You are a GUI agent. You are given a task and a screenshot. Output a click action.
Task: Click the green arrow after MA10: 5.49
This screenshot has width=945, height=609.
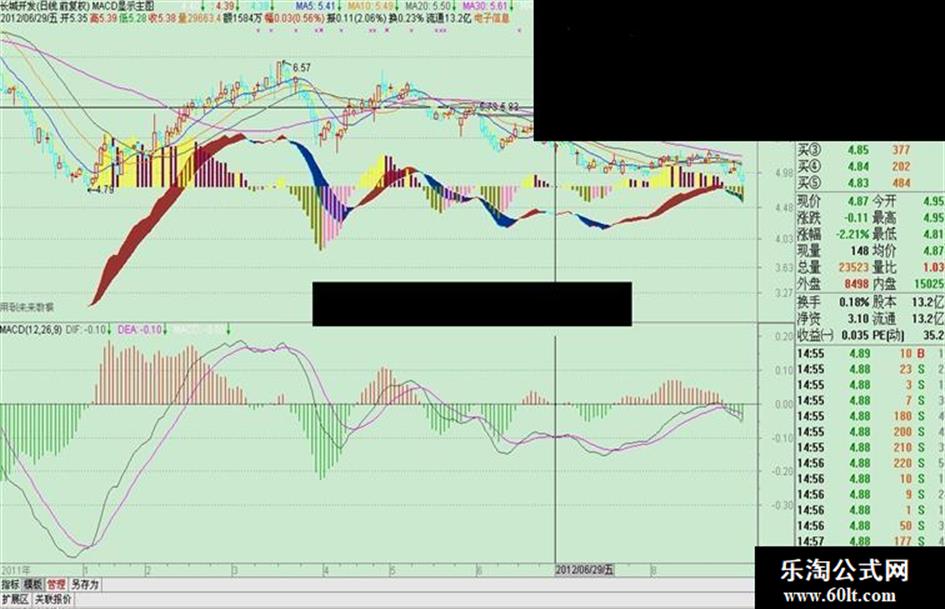[396, 6]
